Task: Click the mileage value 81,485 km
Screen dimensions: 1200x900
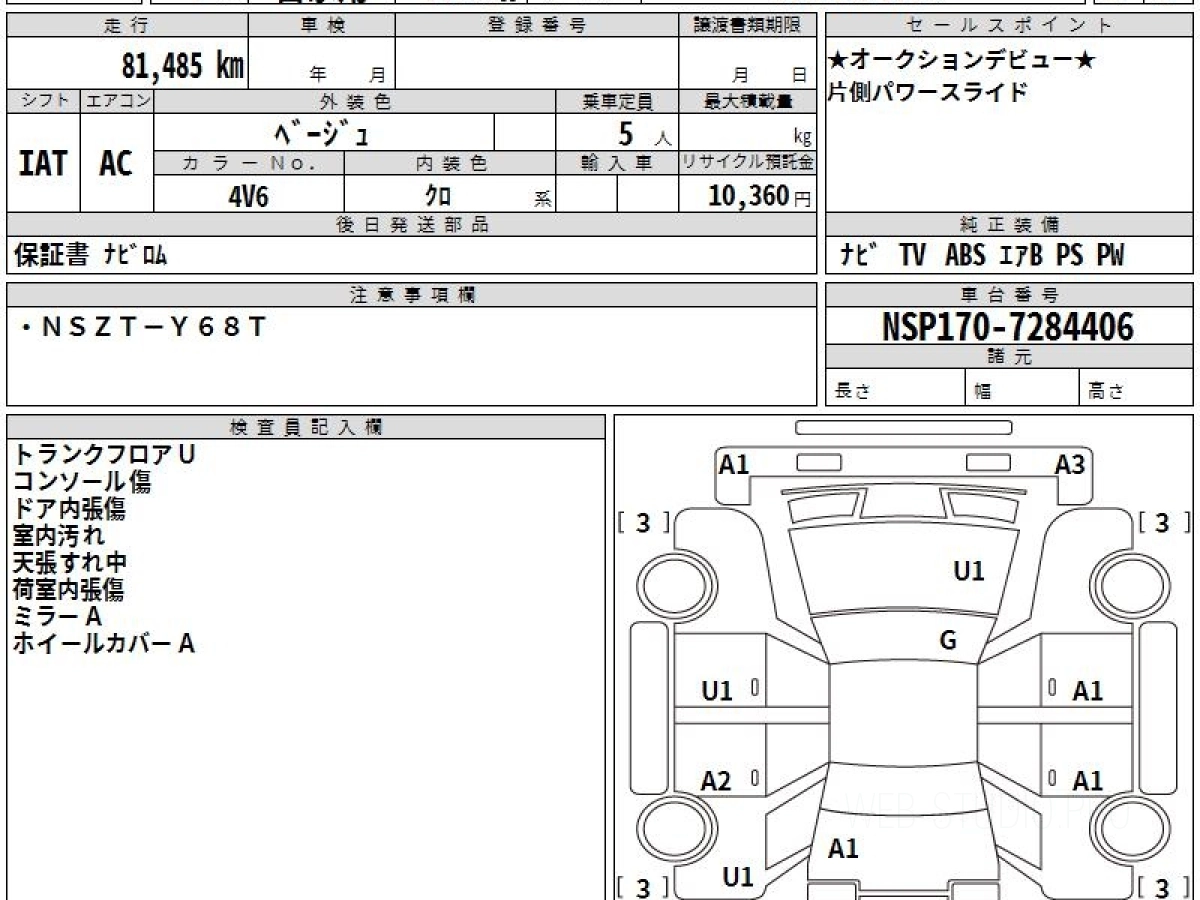Action: [x=183, y=66]
